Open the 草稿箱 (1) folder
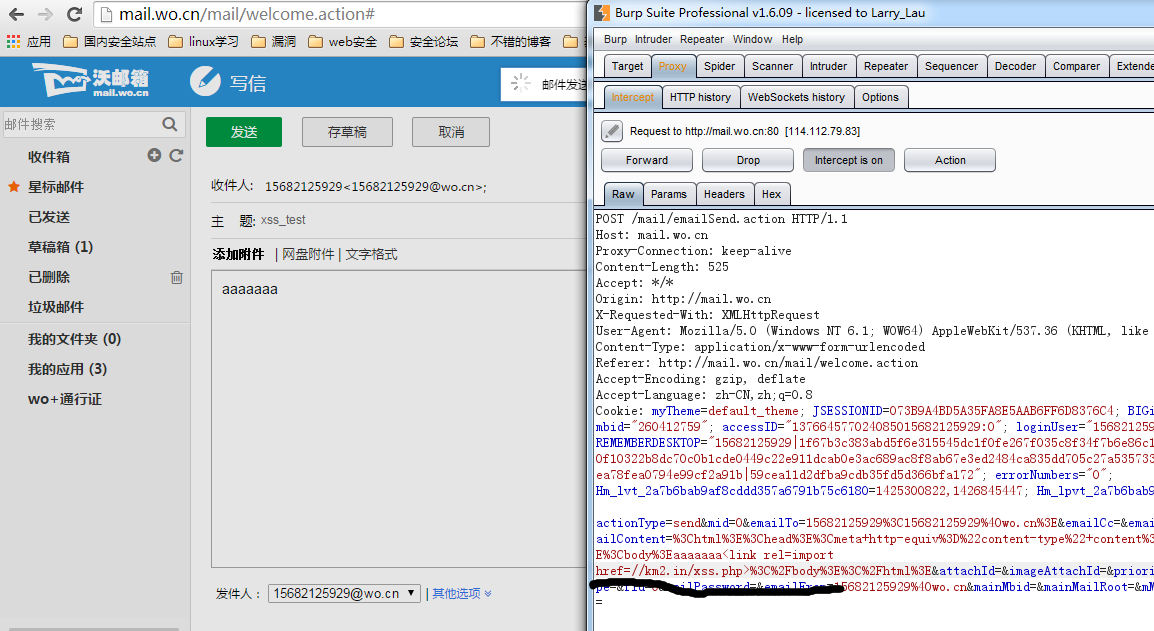1154x631 pixels. (60, 247)
